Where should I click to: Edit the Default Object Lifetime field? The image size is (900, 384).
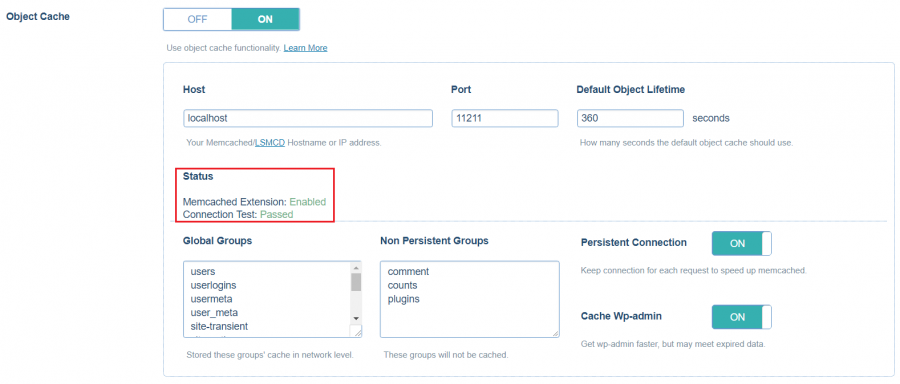(630, 118)
